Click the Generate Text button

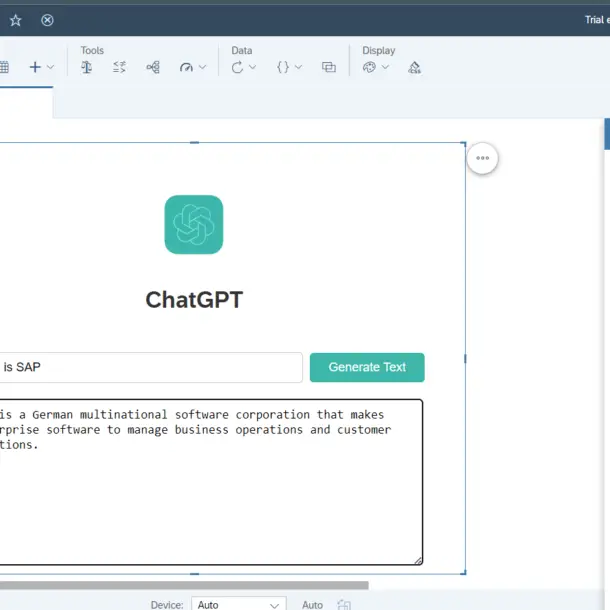(x=367, y=367)
